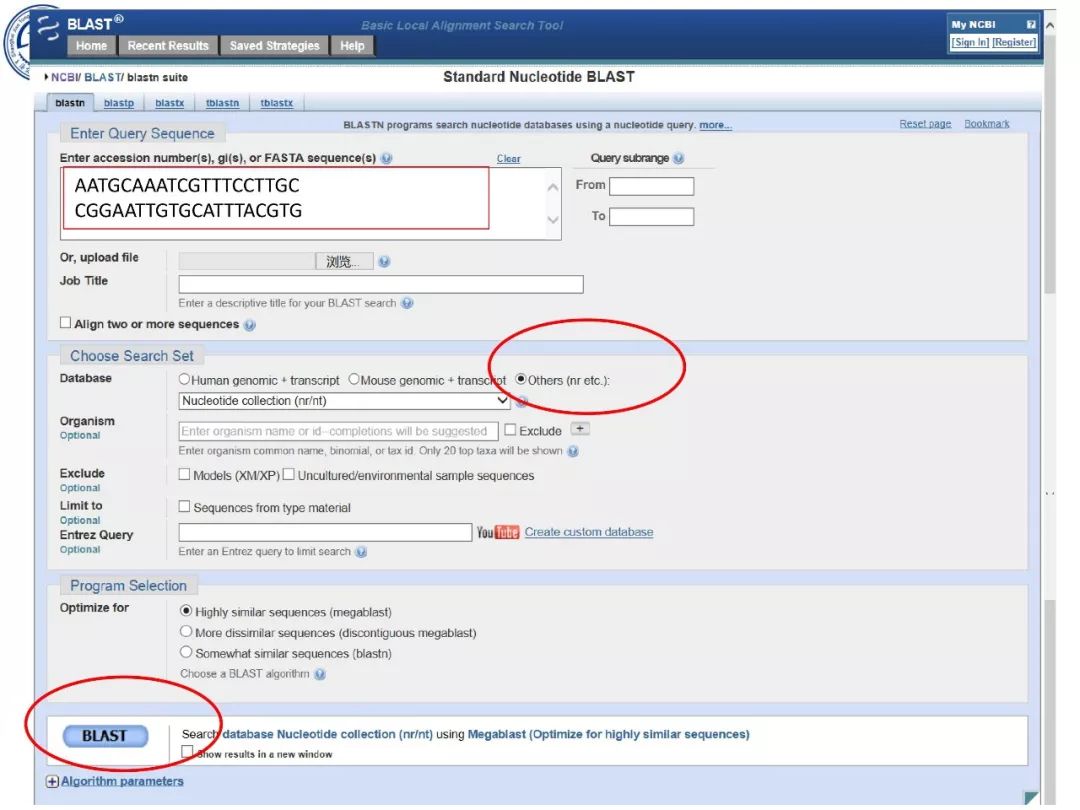Open the Nucleotide collection (nr/nt) dropdown
Viewport: 1080px width, 810px height.
click(344, 401)
